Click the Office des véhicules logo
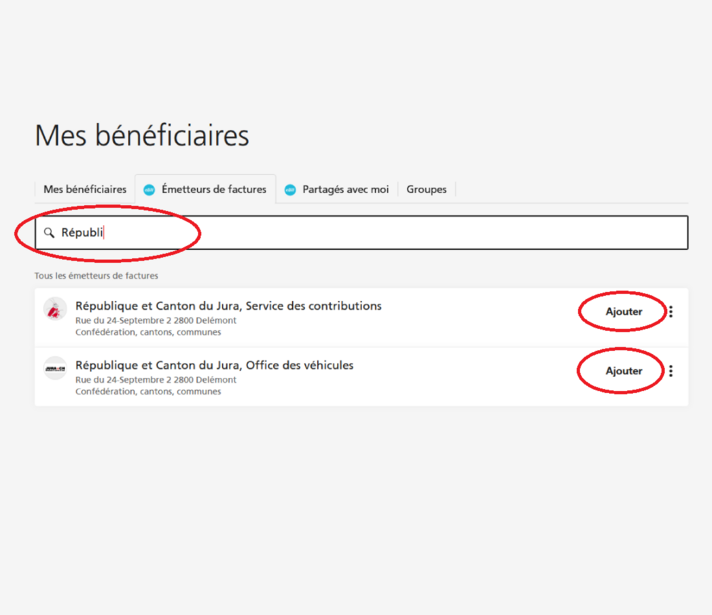712x615 pixels. 55,368
